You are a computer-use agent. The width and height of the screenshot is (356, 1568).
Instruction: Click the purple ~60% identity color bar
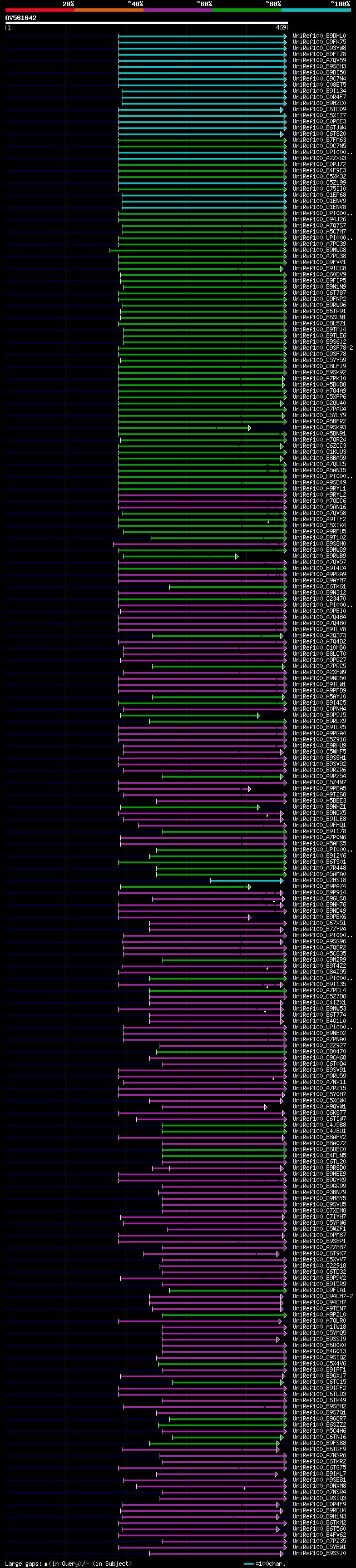[x=177, y=10]
